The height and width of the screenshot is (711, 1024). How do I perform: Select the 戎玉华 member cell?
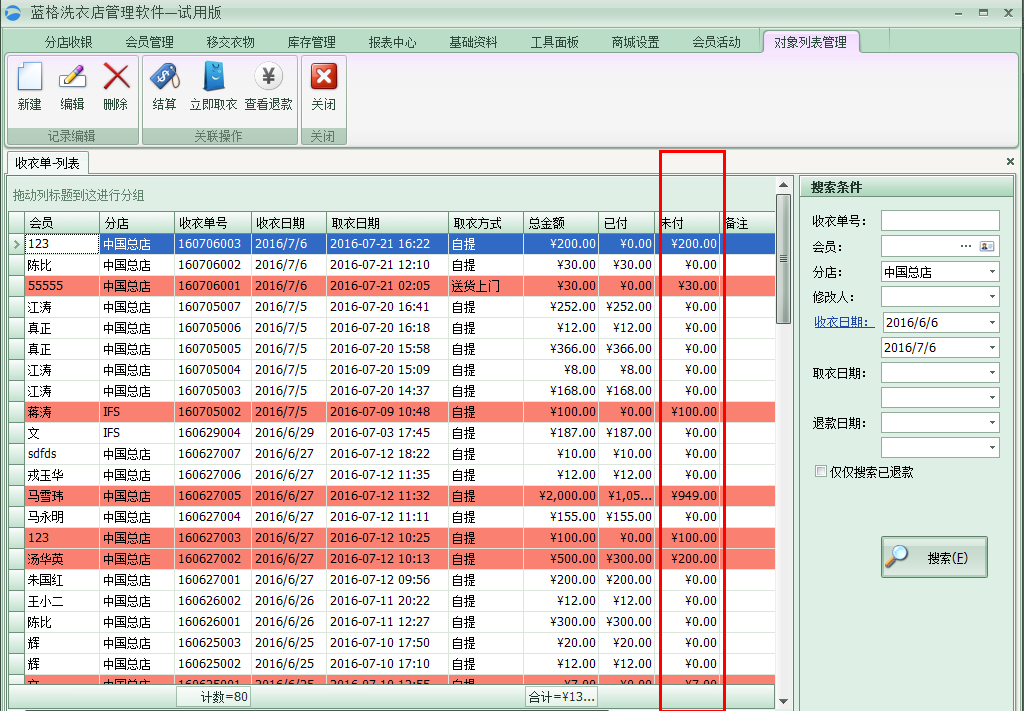tap(62, 475)
